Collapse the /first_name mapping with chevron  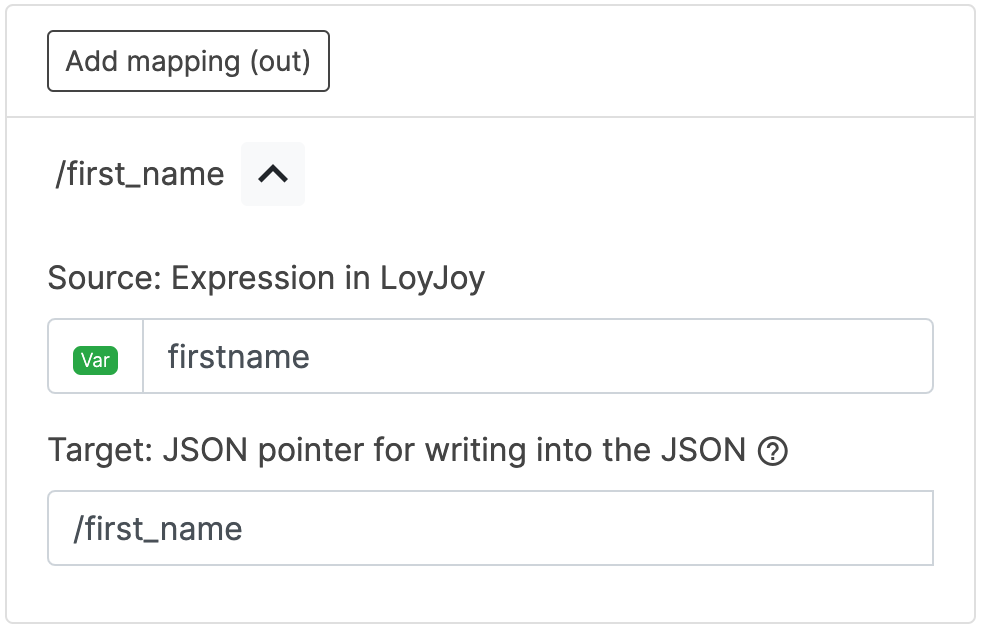click(273, 174)
